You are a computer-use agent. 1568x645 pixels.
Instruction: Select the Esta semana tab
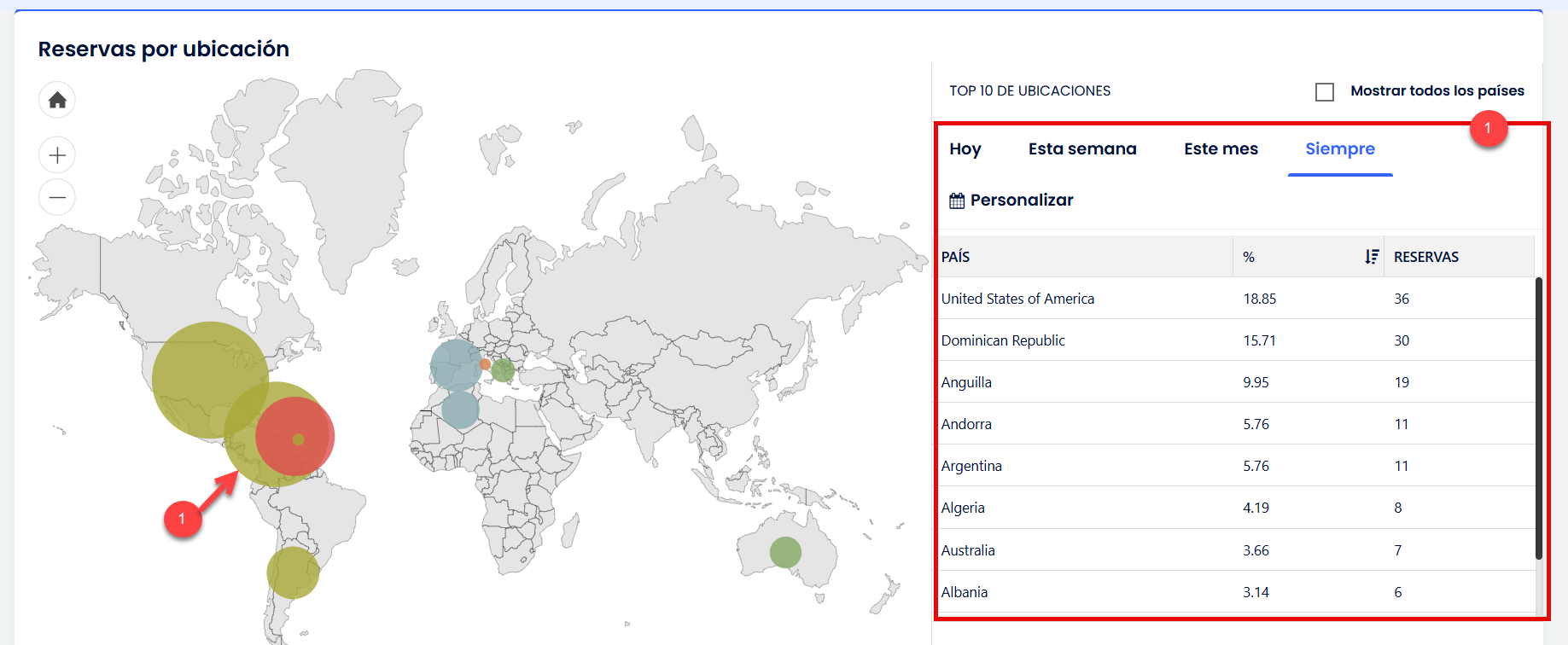[x=1082, y=149]
